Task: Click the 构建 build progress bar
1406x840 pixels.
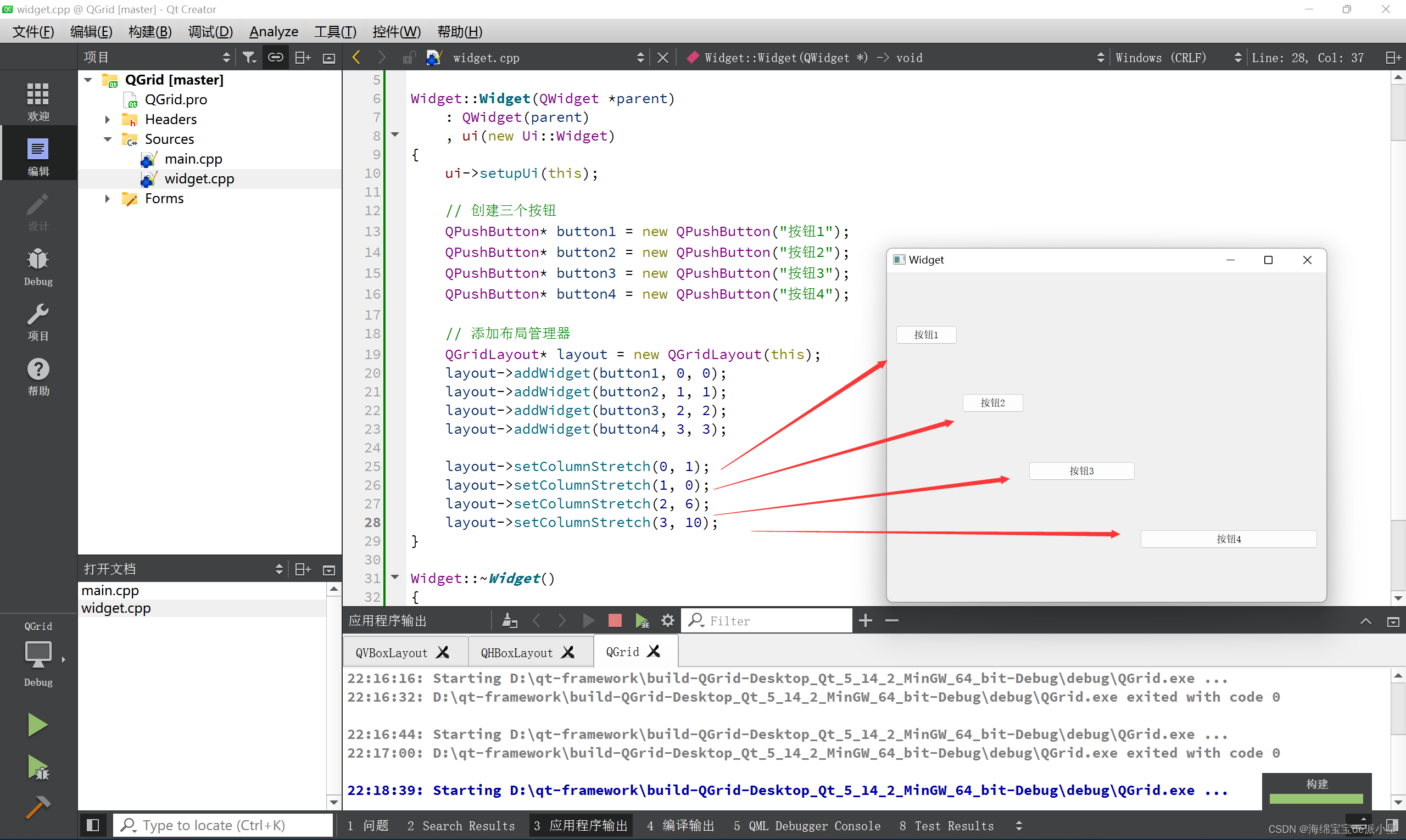Action: tap(1316, 799)
